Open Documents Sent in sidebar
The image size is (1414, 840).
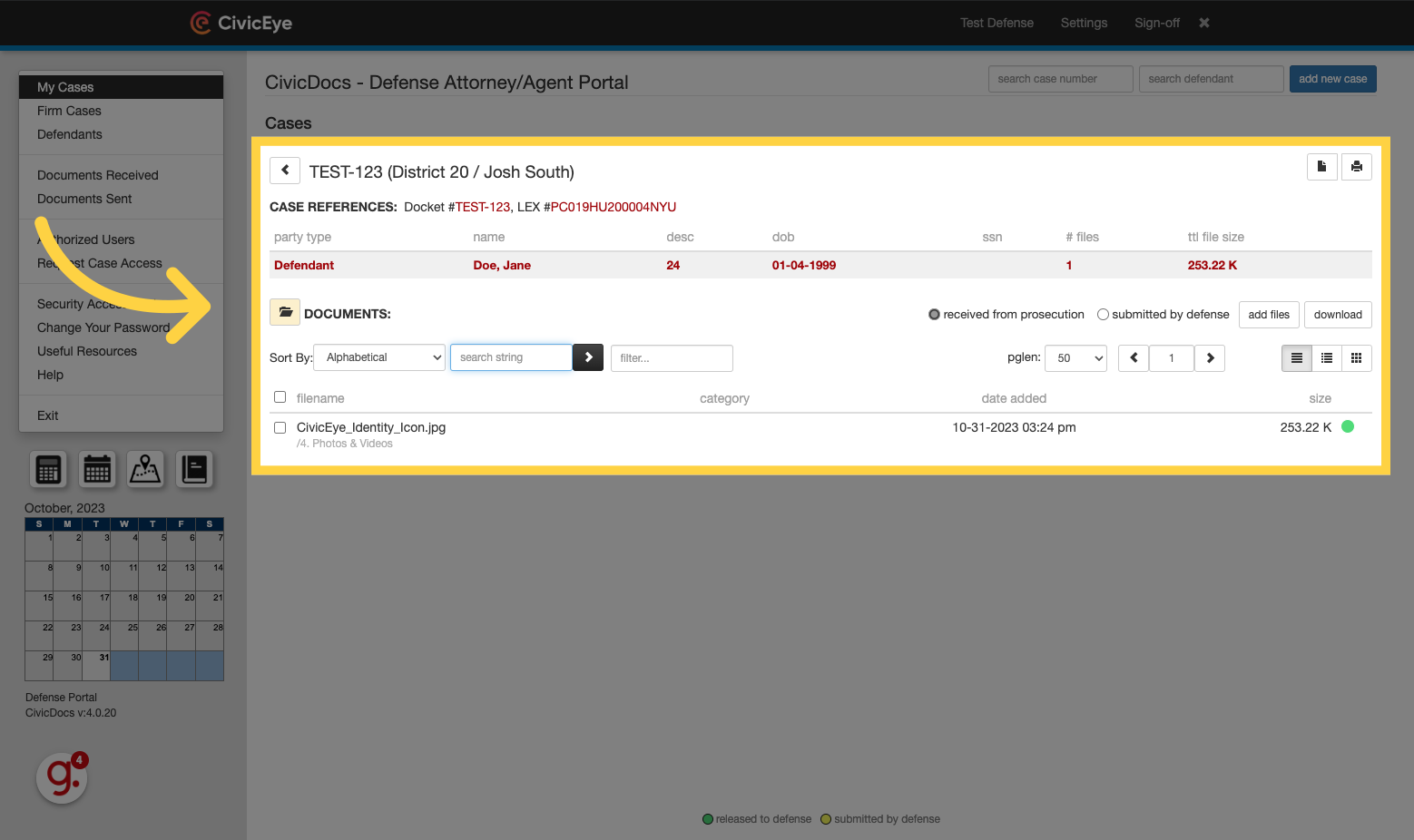[x=84, y=199]
